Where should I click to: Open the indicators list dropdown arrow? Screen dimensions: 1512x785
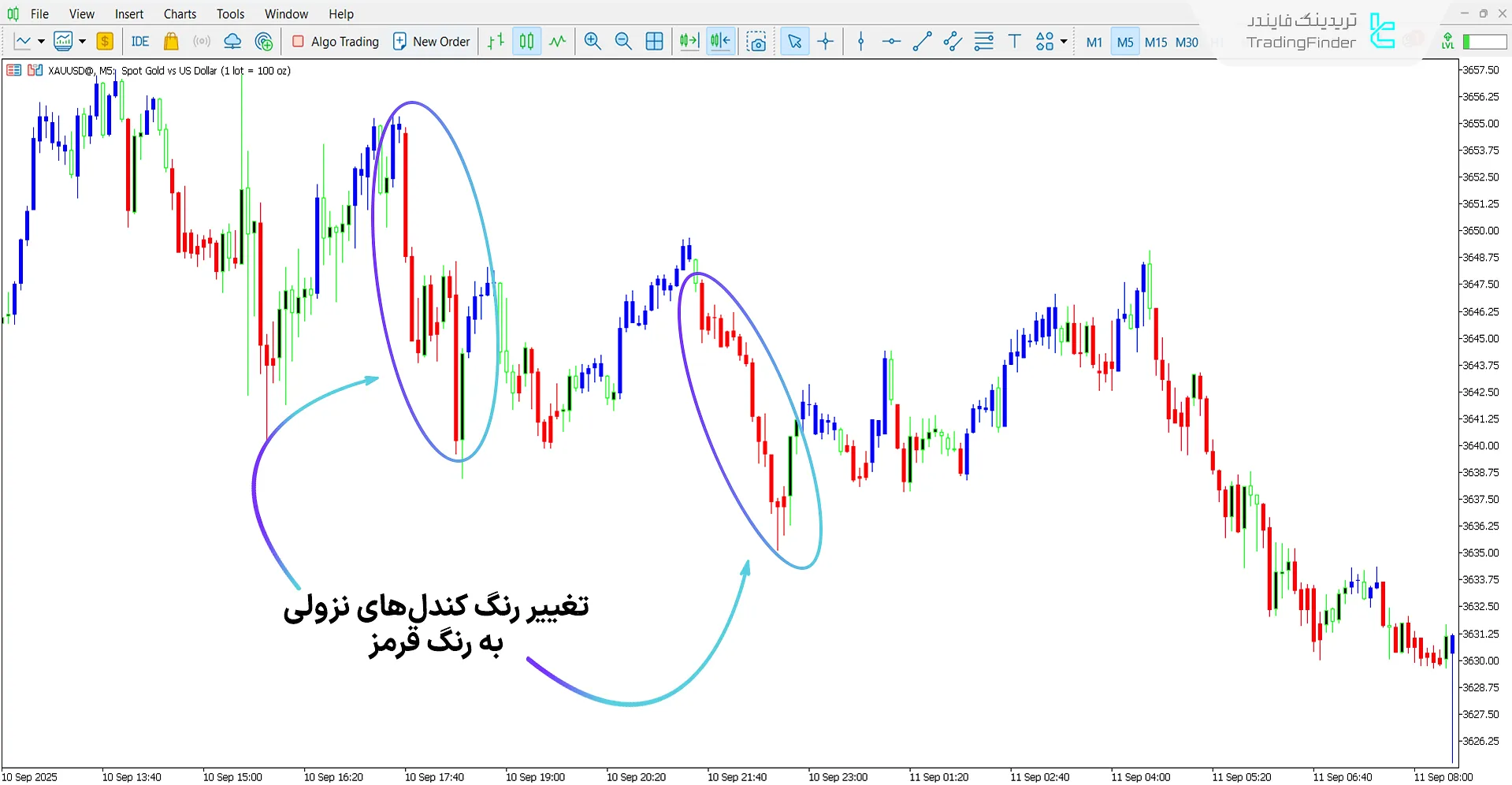tap(82, 42)
